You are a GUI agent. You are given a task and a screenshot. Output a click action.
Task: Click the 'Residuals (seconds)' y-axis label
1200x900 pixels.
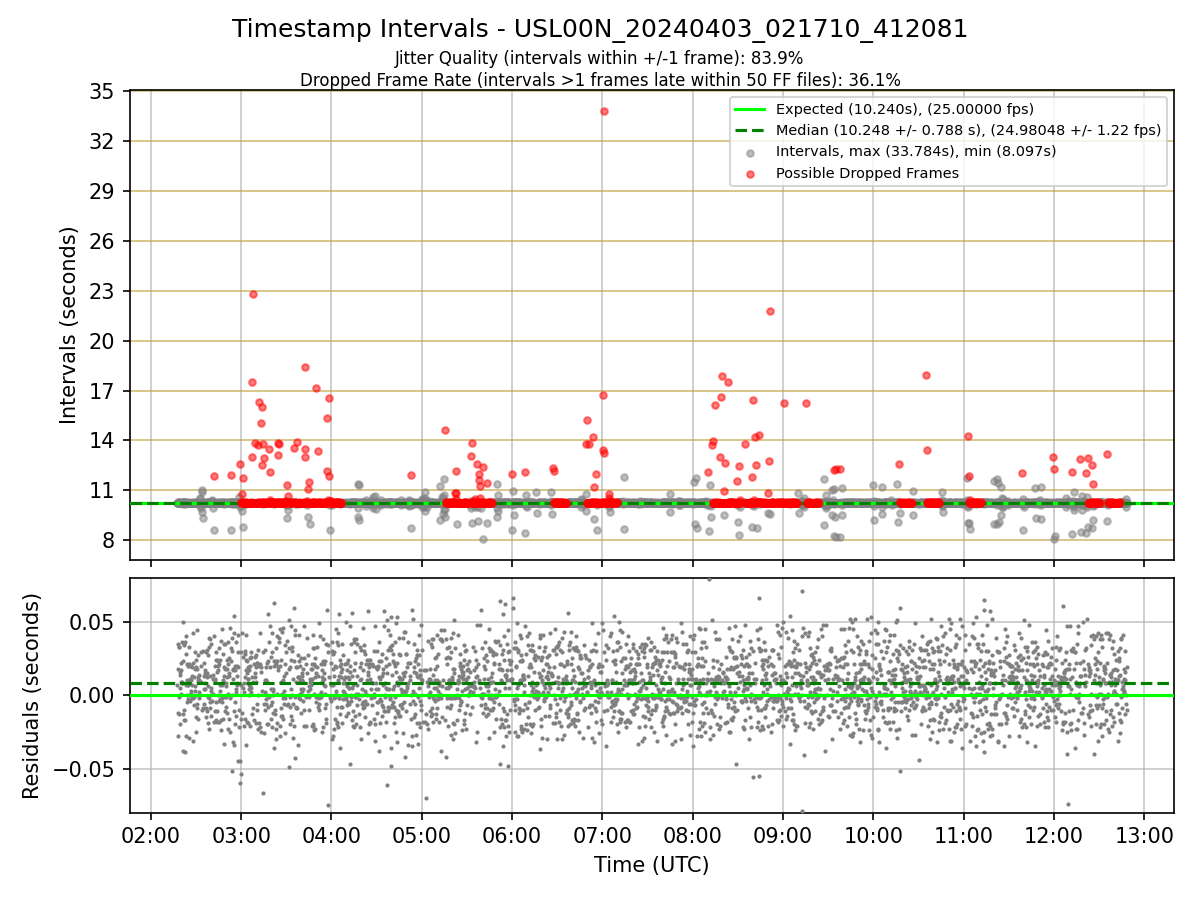31,696
